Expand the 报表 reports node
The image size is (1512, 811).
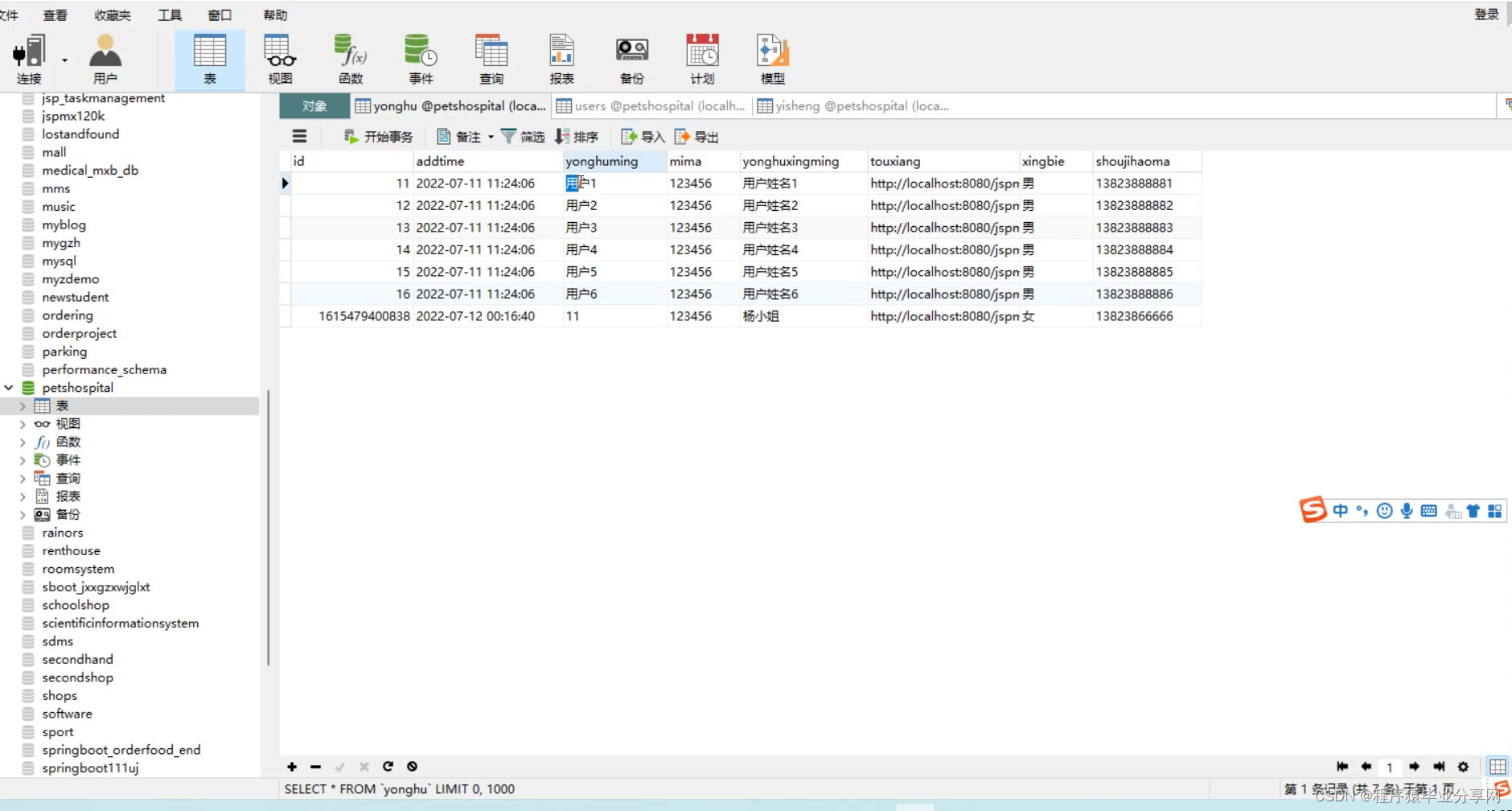pyautogui.click(x=23, y=496)
